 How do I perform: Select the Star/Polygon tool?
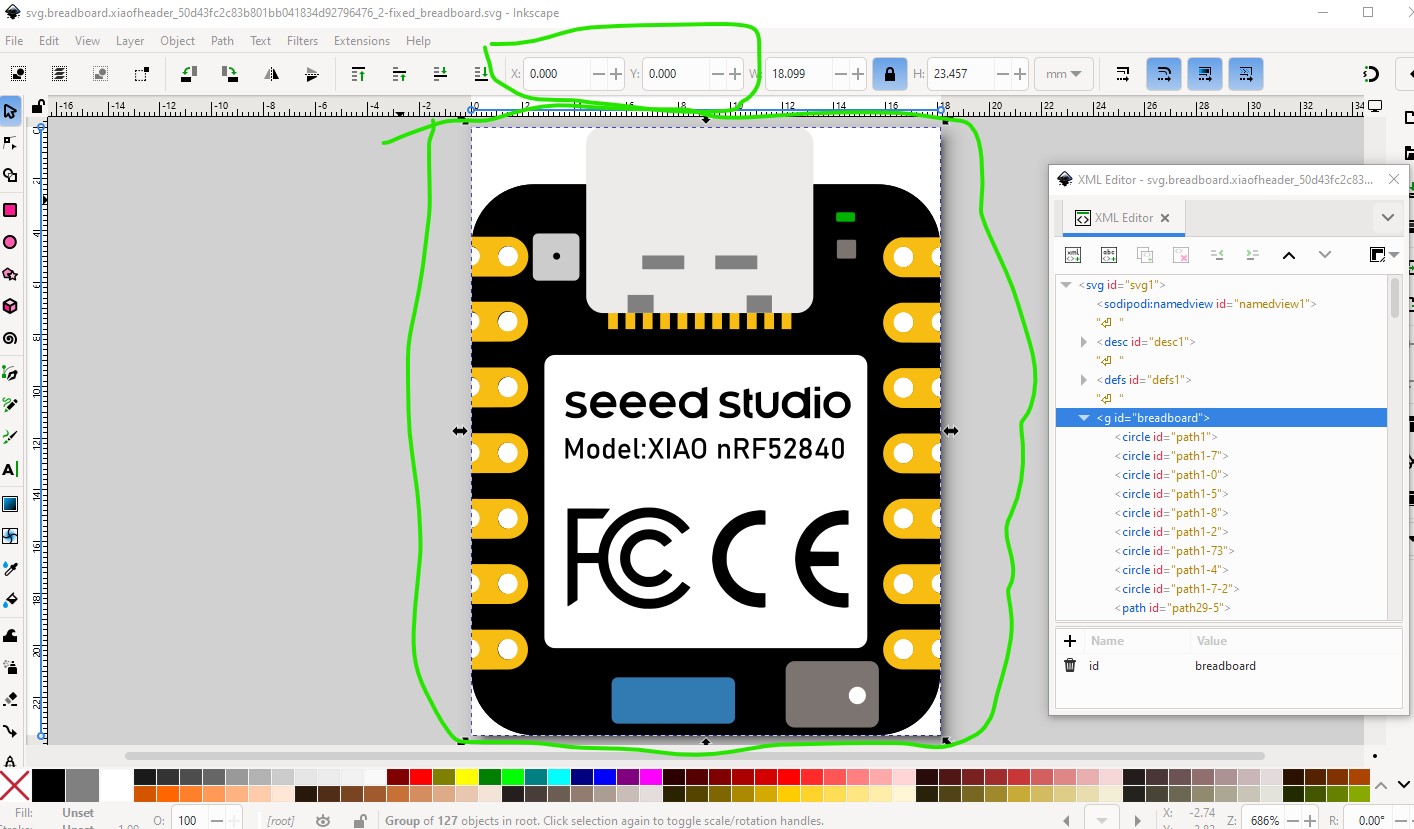10,274
